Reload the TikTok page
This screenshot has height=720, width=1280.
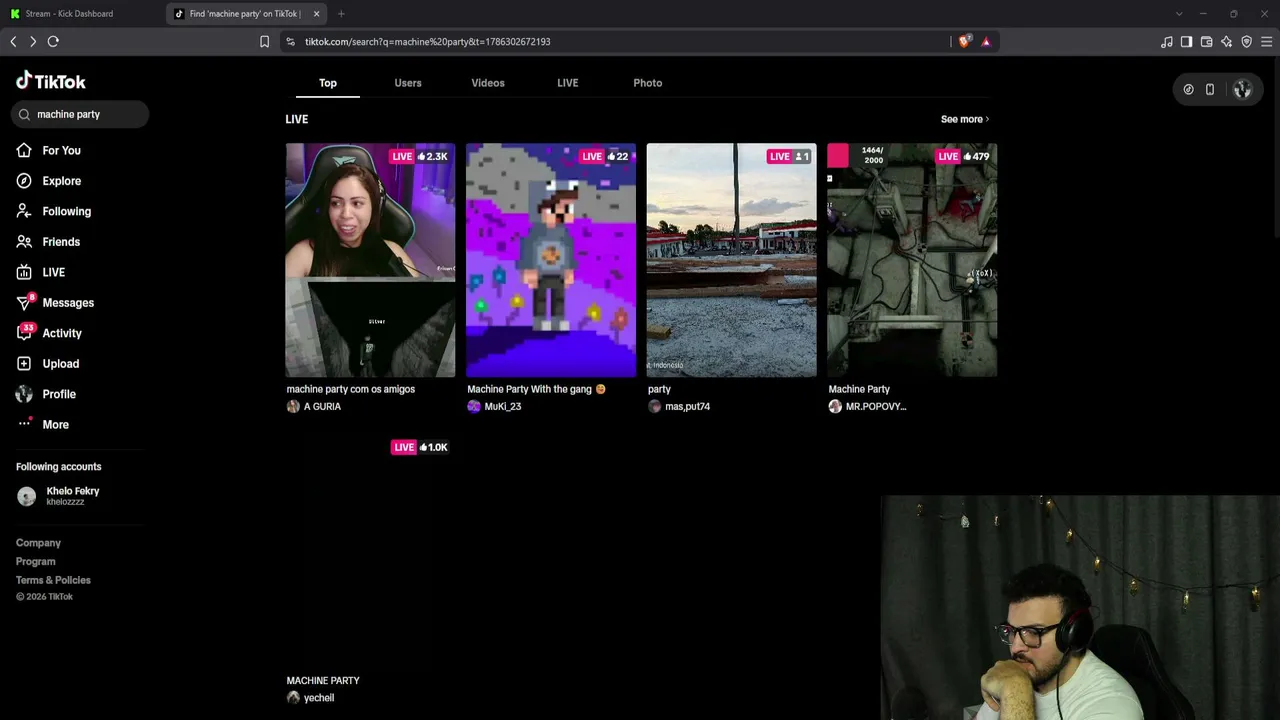[x=53, y=41]
